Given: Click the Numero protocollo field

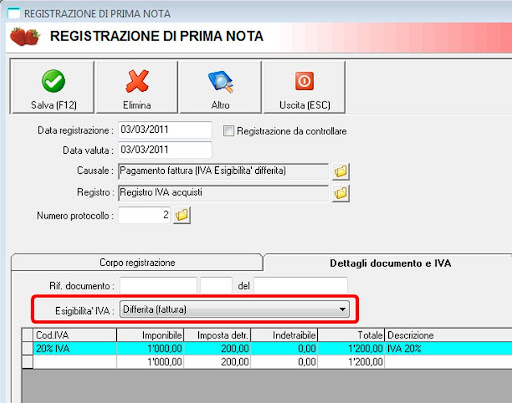Looking at the screenshot, I should (144, 215).
